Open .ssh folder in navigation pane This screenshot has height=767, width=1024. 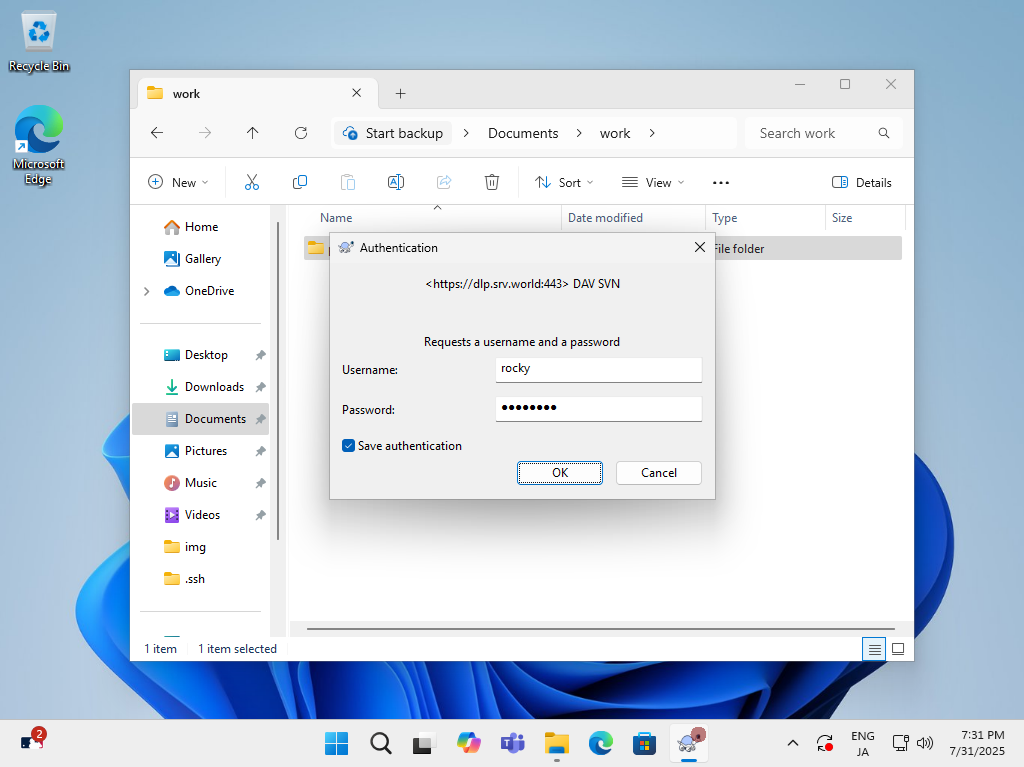(x=200, y=579)
